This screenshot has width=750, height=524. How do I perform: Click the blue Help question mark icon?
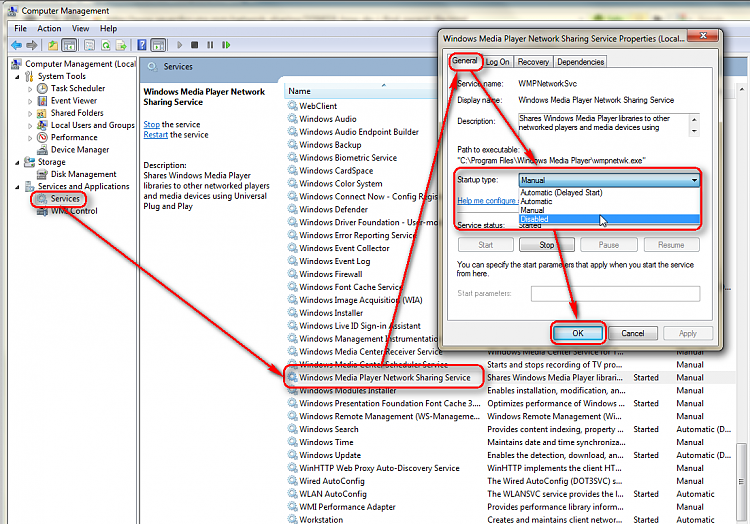(142, 45)
